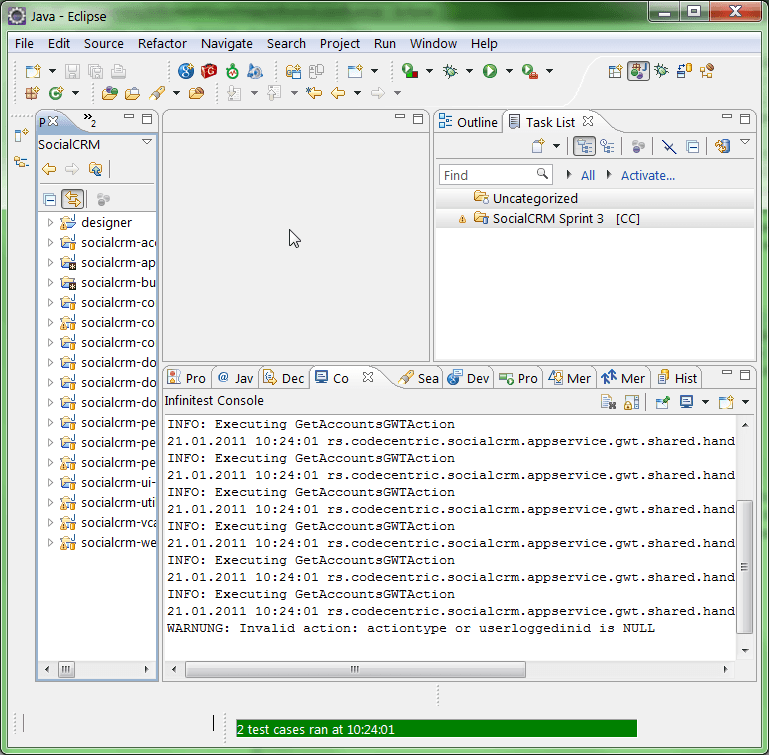
Task: Click the Run button in the toolbar
Action: (490, 71)
